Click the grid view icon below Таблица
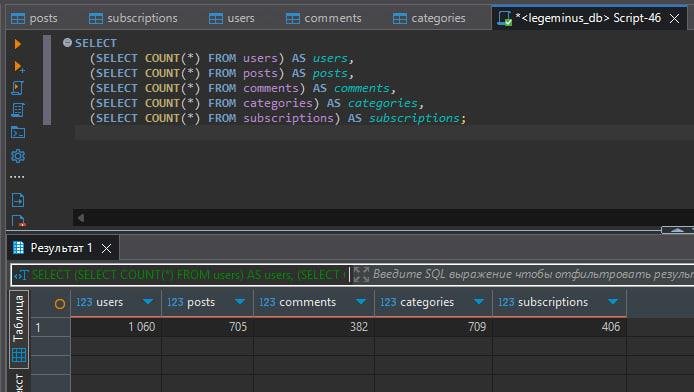This screenshot has height=392, width=694. (19, 355)
